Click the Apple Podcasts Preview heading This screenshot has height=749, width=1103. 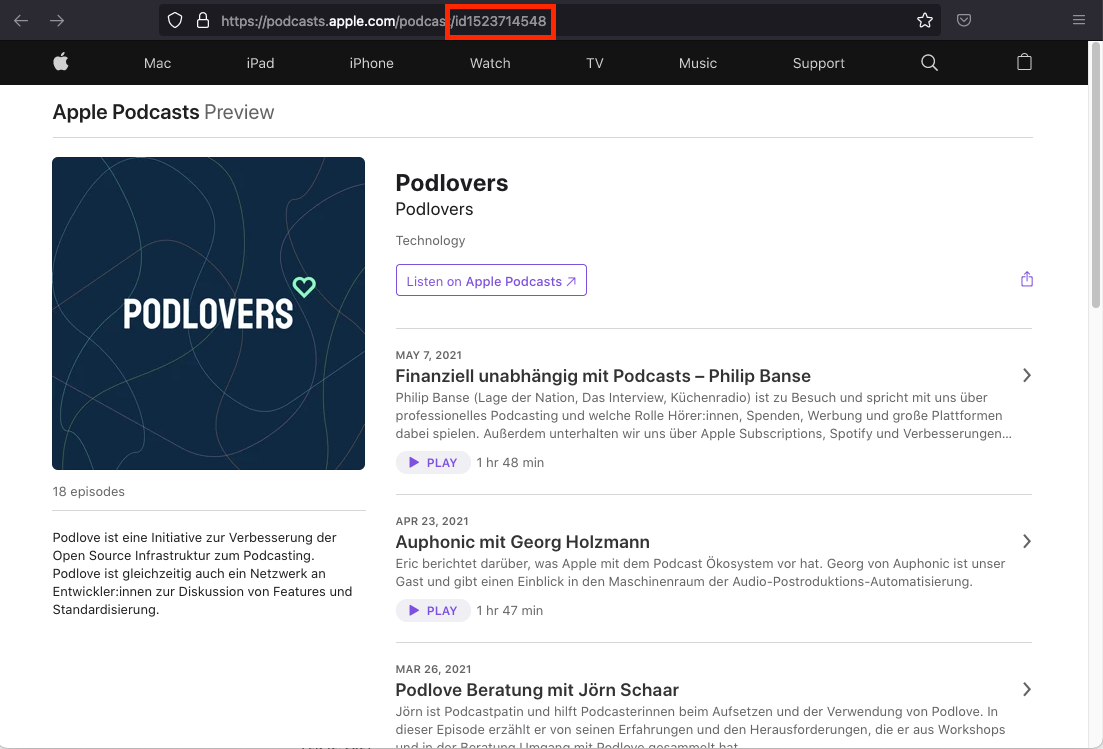click(x=163, y=112)
